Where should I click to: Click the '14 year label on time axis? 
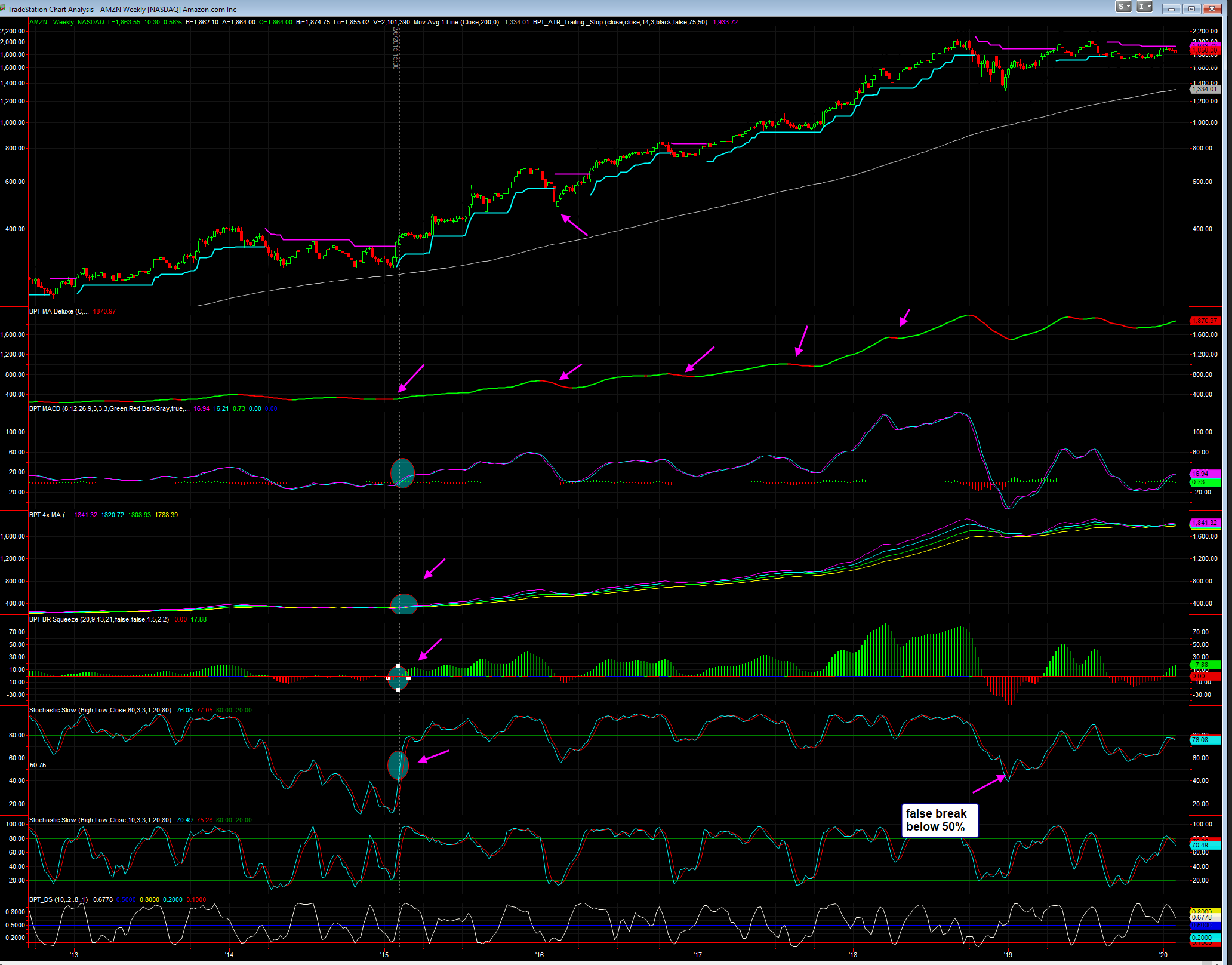(229, 954)
